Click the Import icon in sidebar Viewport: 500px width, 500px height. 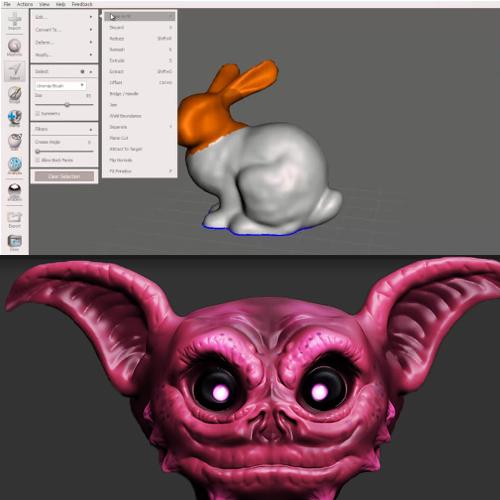[15, 21]
